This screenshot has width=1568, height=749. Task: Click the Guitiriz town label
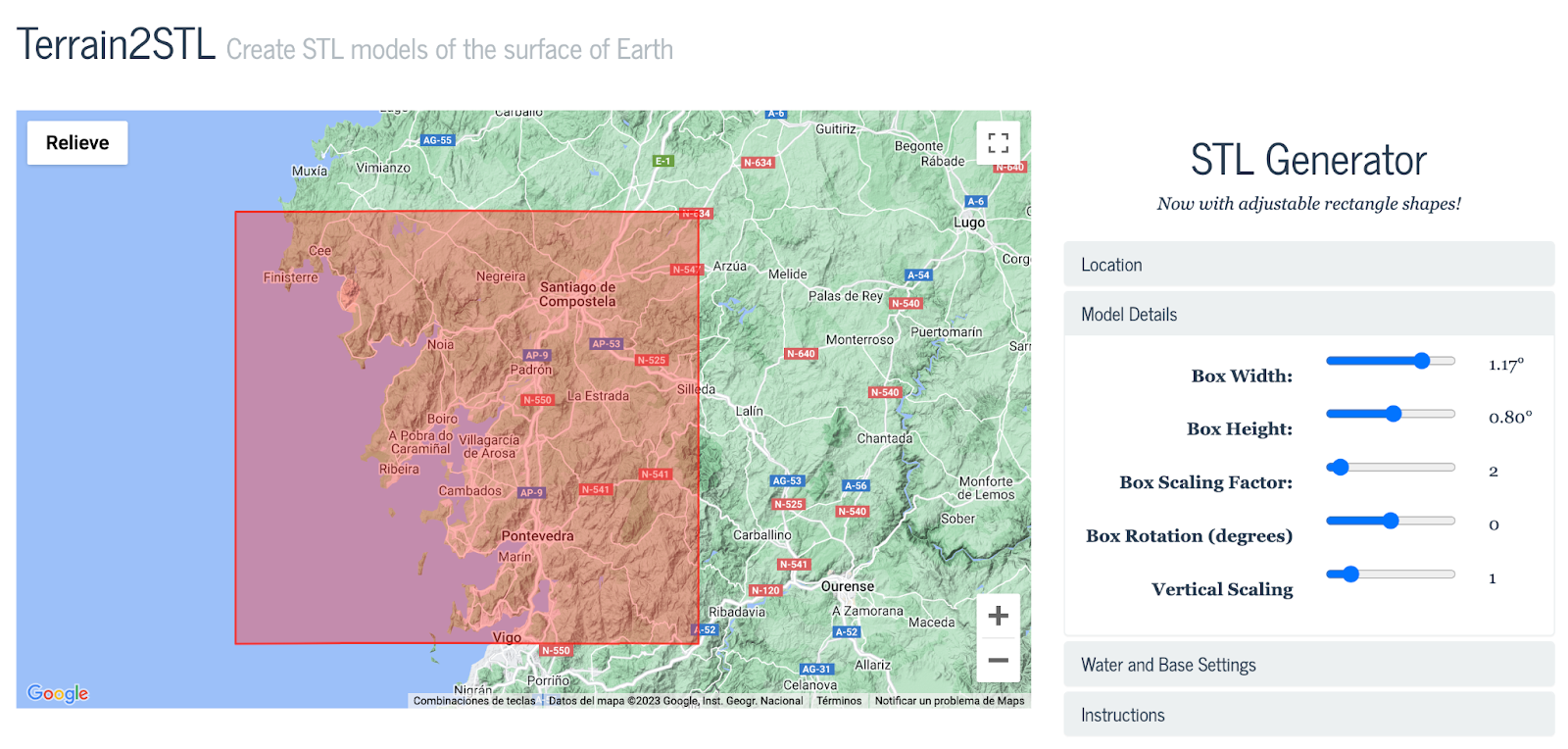tap(836, 128)
